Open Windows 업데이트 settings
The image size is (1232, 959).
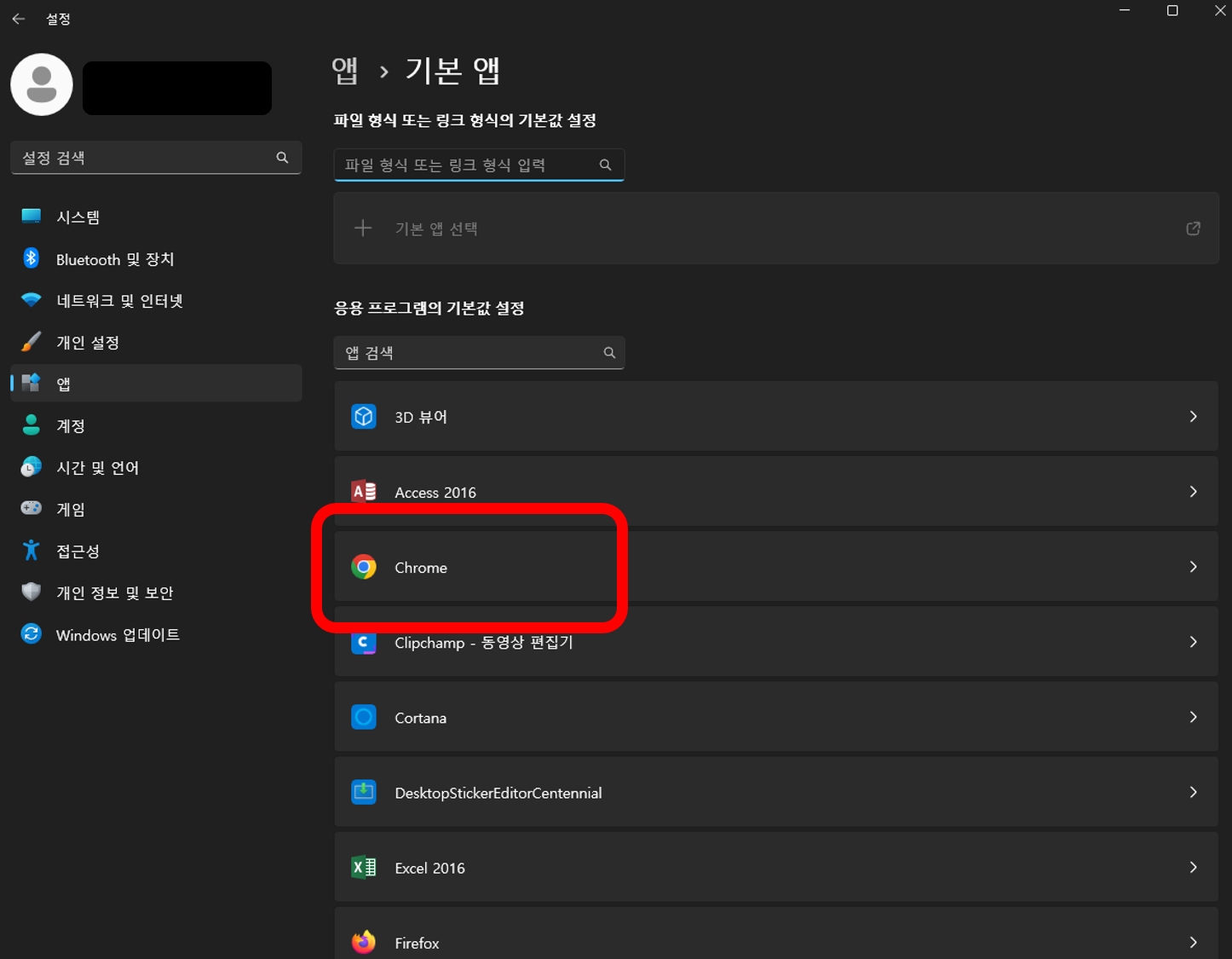click(156, 634)
